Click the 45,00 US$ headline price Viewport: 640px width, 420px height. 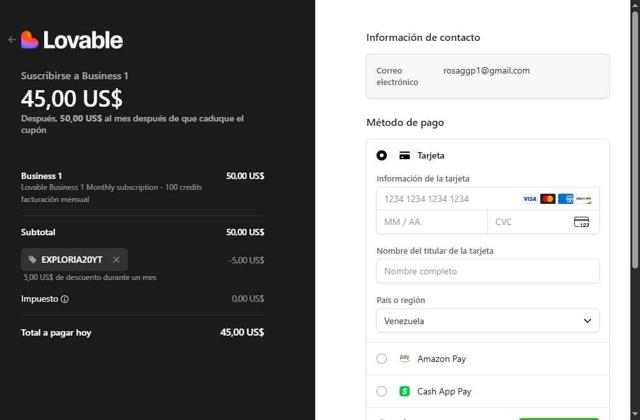coord(72,98)
